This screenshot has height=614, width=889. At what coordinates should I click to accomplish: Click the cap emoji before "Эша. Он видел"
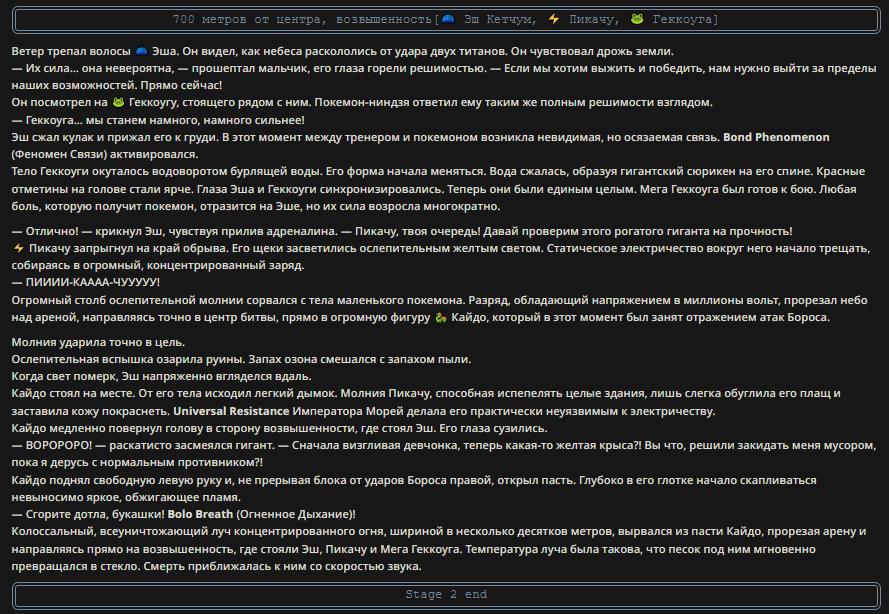(x=142, y=52)
